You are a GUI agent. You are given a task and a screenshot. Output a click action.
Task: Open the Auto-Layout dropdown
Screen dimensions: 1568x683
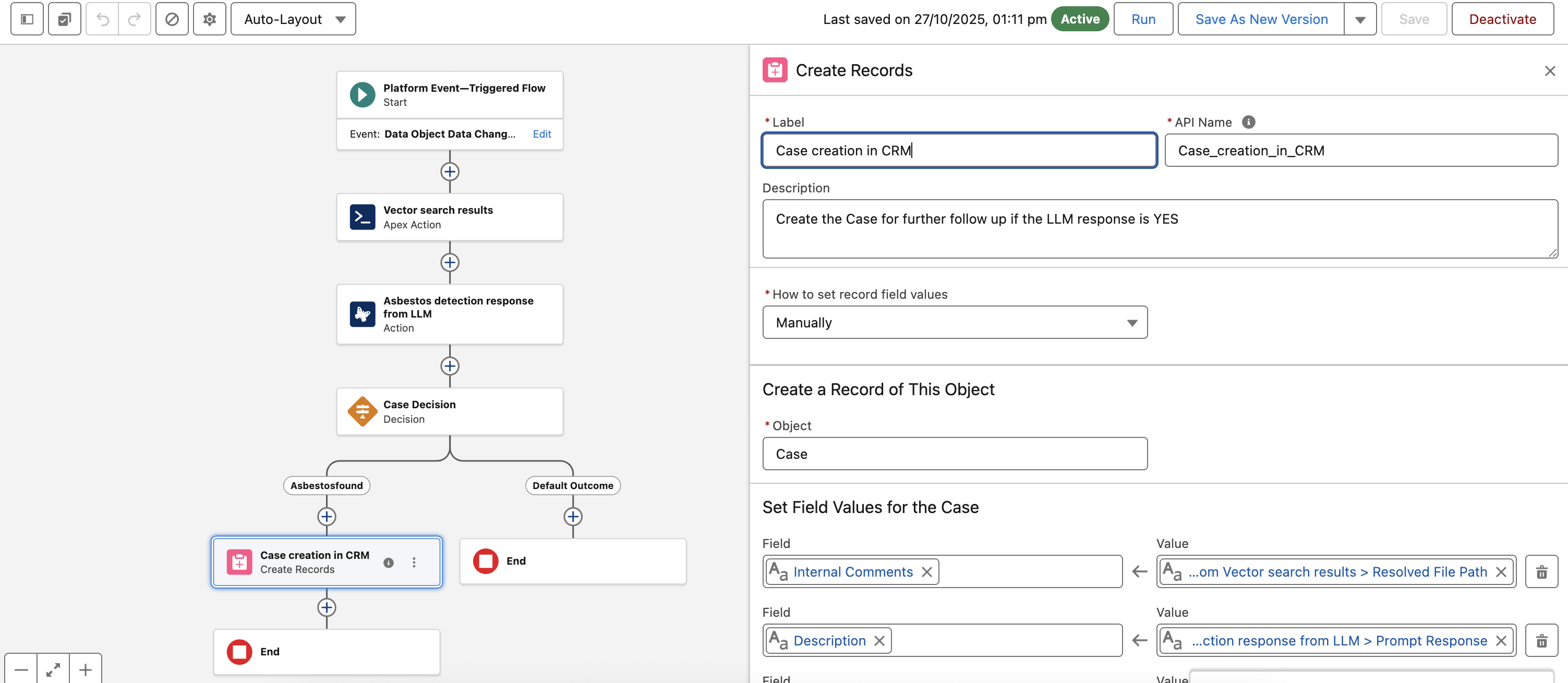coord(293,19)
